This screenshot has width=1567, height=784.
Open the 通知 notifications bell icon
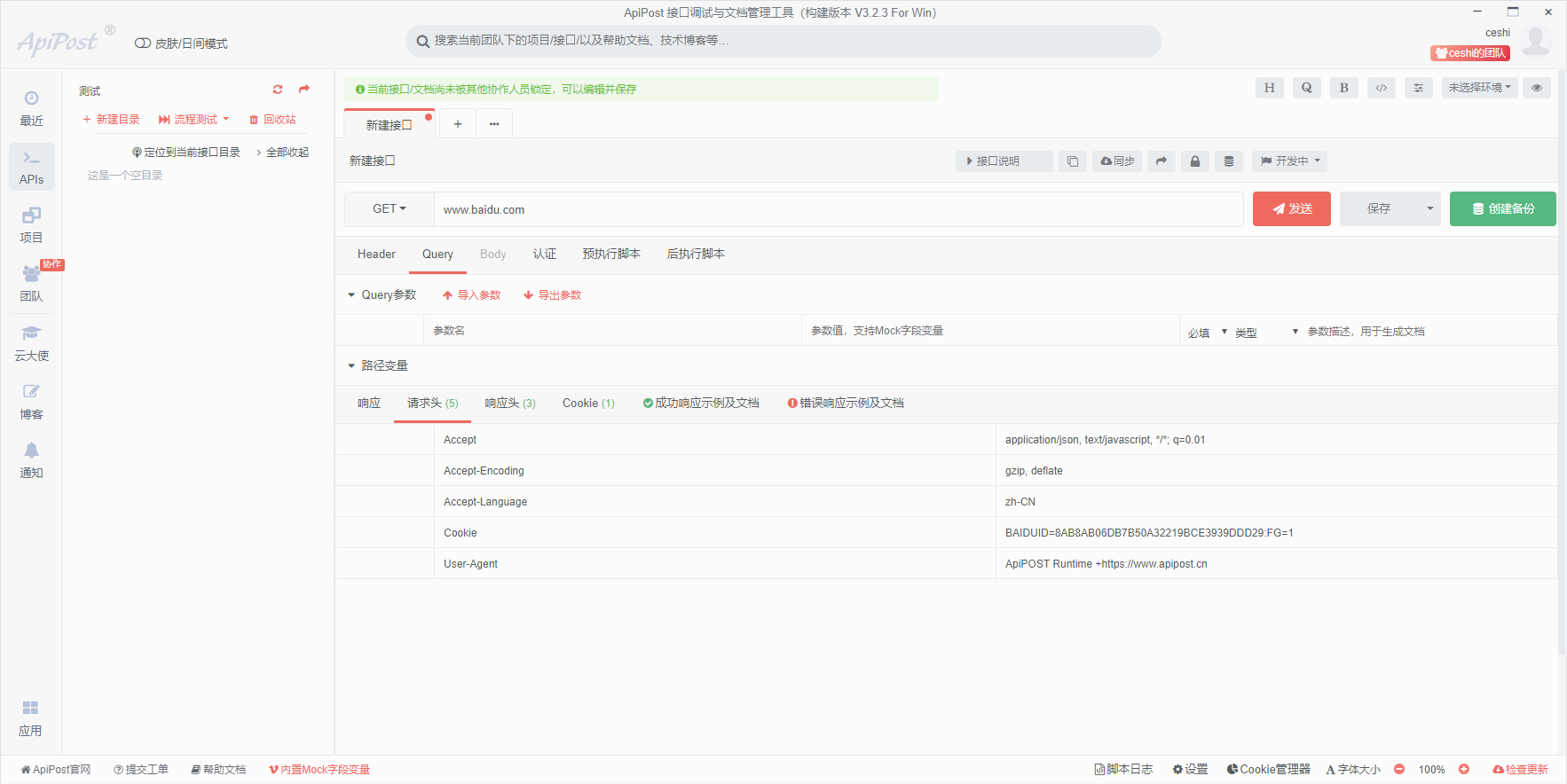pos(31,460)
